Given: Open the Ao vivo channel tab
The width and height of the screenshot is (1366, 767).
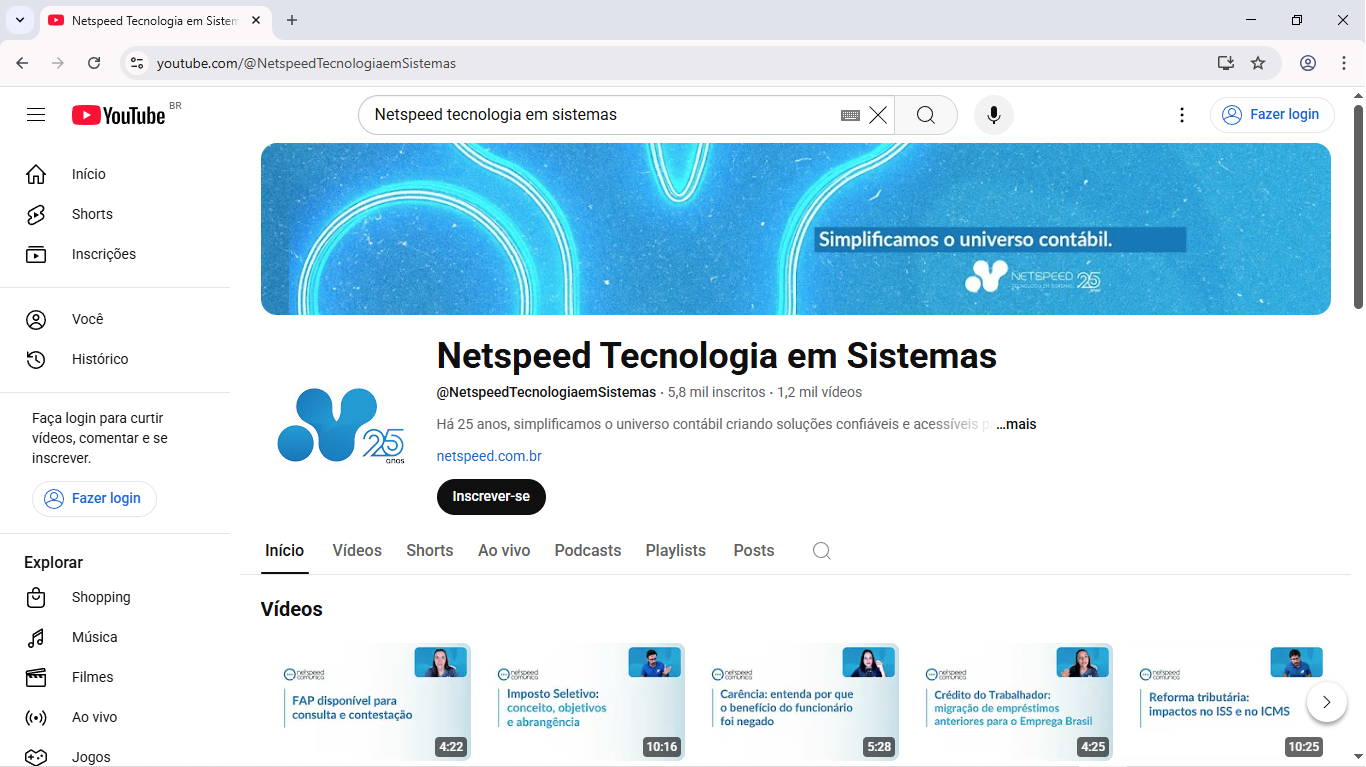Looking at the screenshot, I should click(x=504, y=551).
